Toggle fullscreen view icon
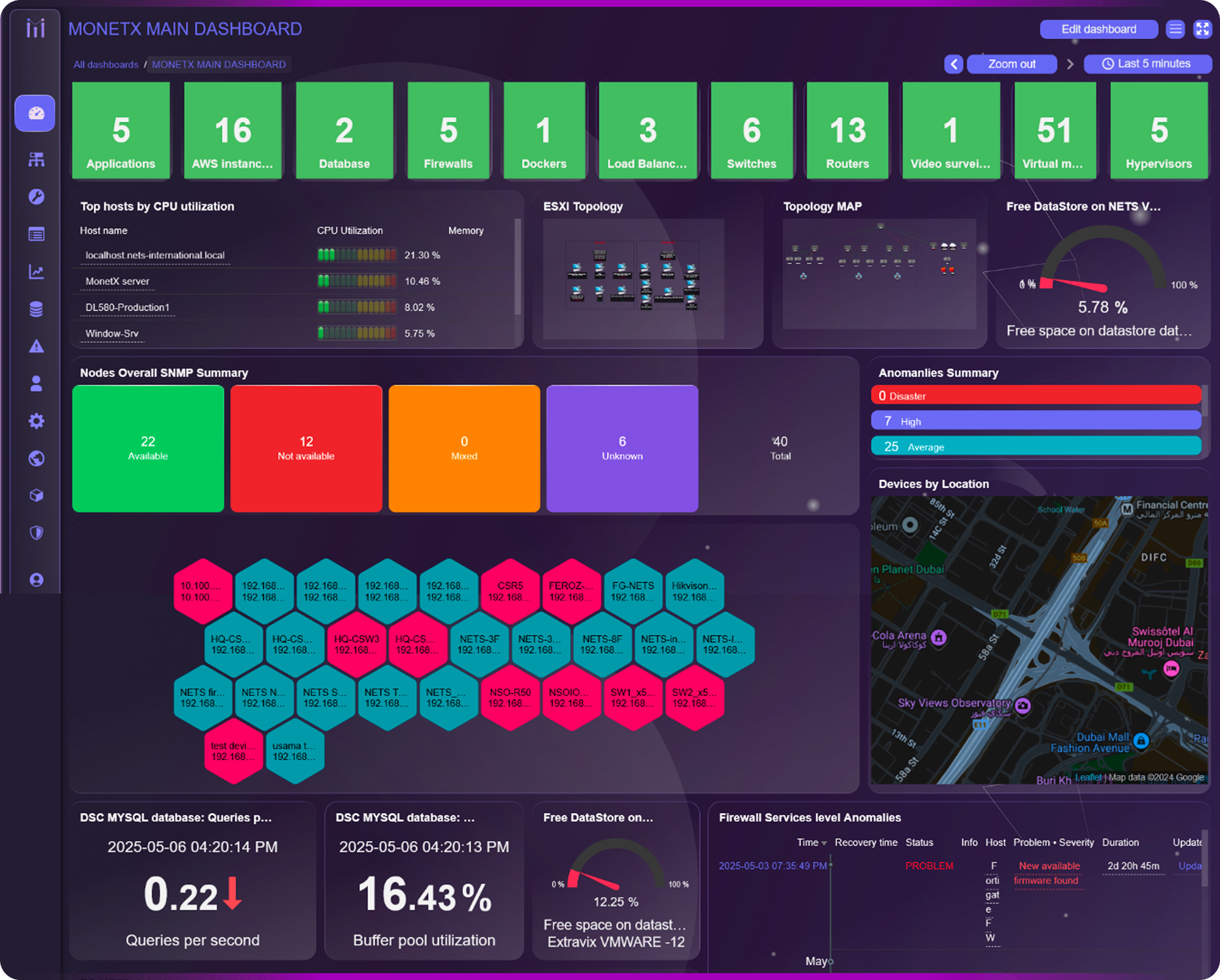This screenshot has width=1220, height=980. tap(1202, 29)
